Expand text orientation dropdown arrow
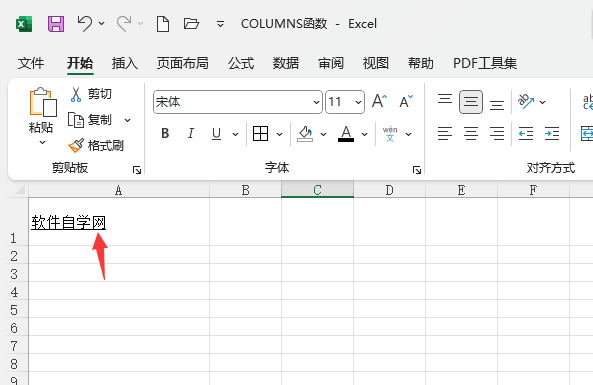Screen dimensions: 593x385 tap(542, 102)
